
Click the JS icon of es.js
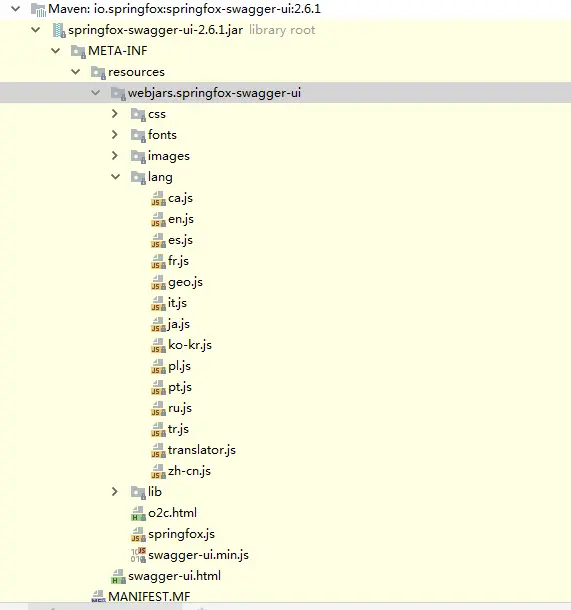158,240
